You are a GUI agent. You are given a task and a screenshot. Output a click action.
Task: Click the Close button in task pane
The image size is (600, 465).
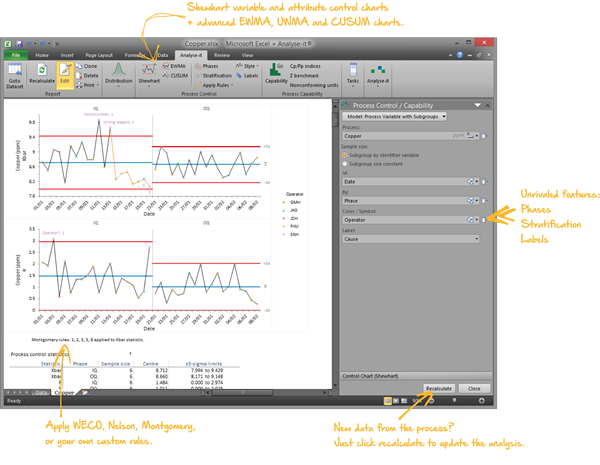474,388
